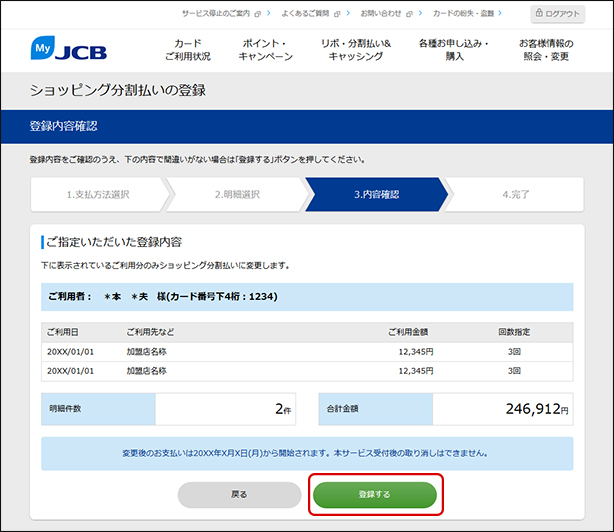Confirm with the green 登録する button

click(x=375, y=495)
